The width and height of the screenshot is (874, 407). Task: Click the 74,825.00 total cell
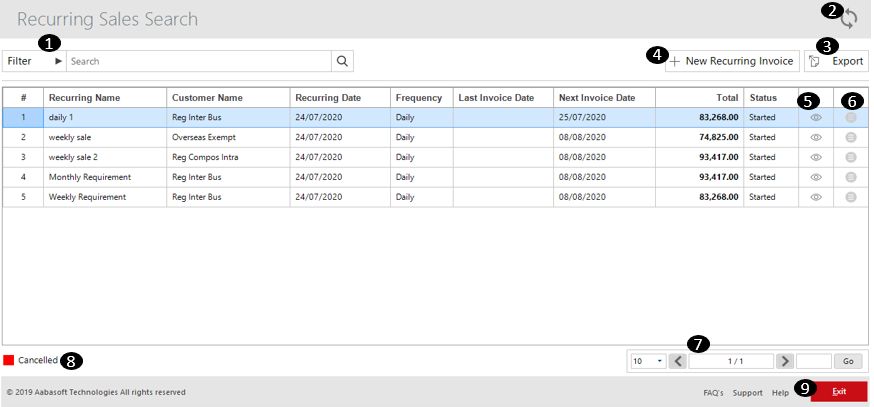coord(700,137)
